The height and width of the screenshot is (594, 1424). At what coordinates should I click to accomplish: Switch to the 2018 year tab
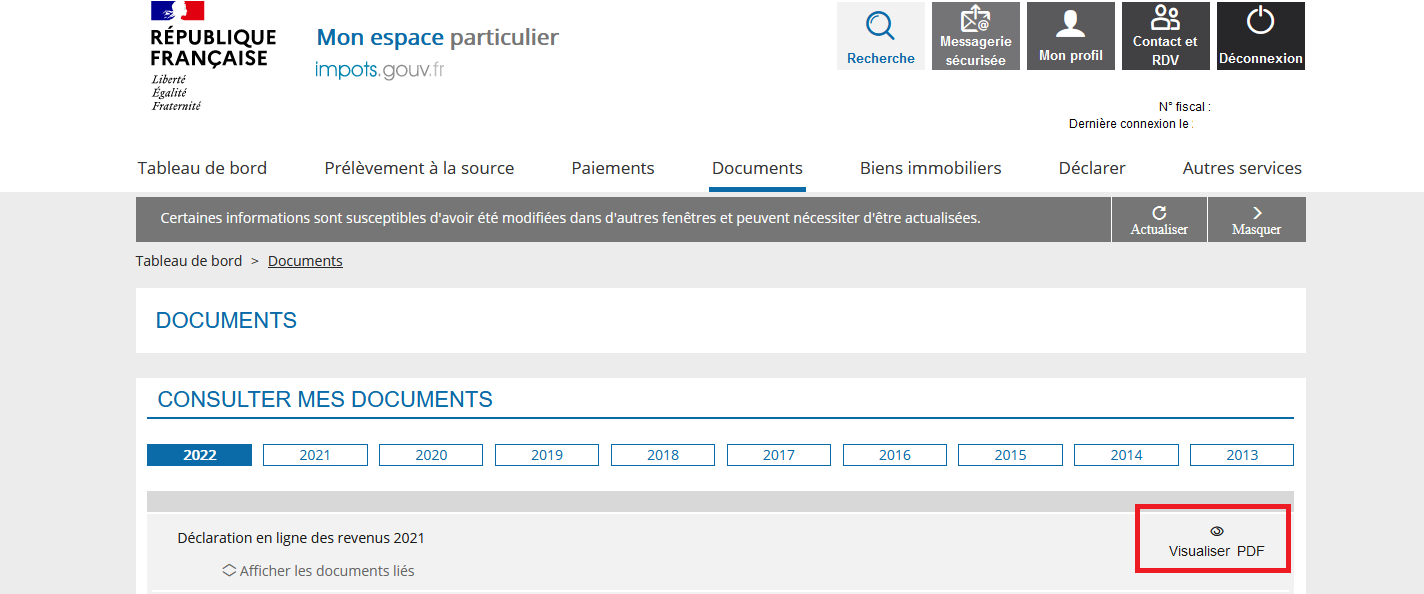point(662,455)
